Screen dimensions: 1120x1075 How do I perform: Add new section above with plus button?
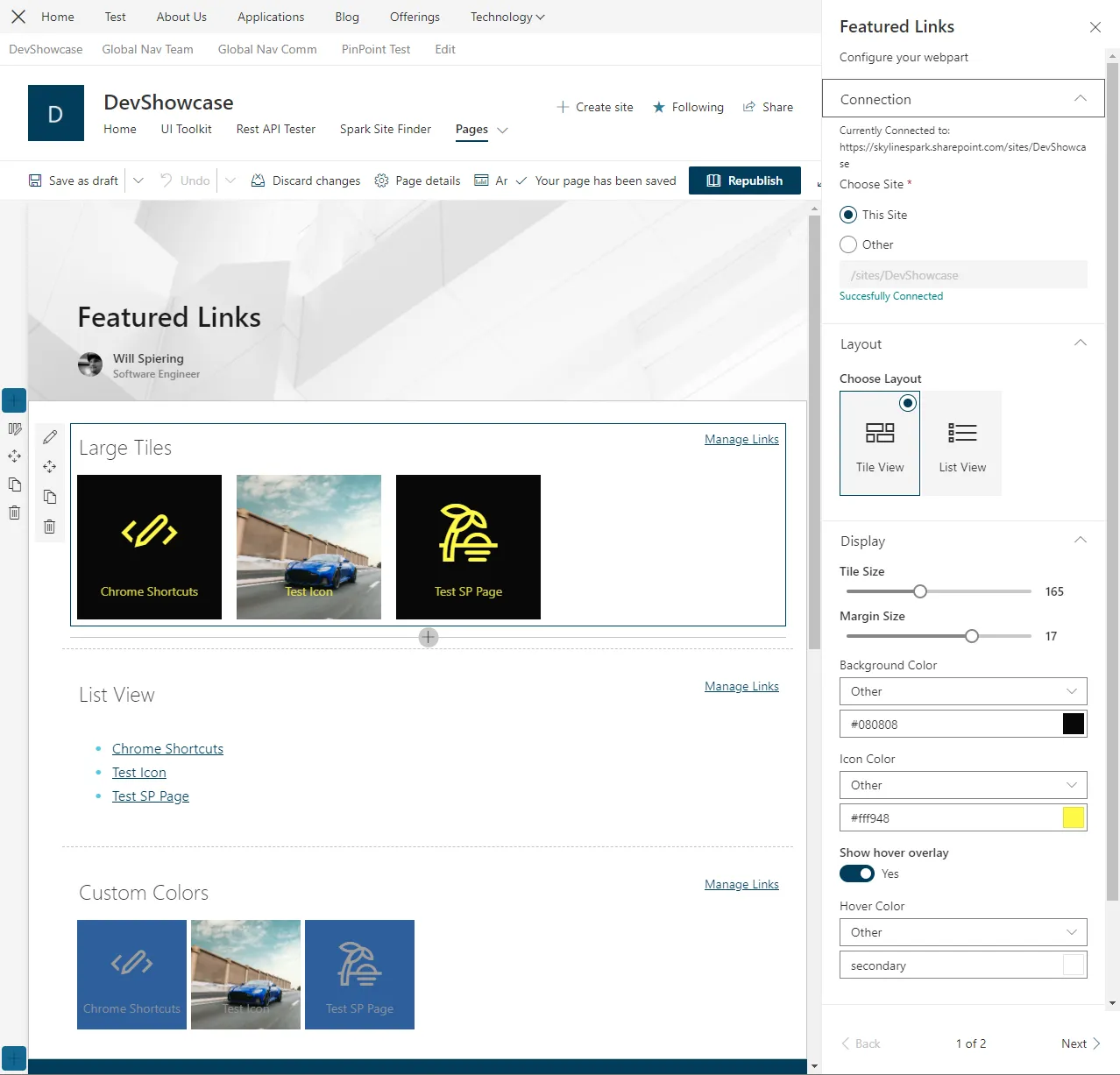14,400
